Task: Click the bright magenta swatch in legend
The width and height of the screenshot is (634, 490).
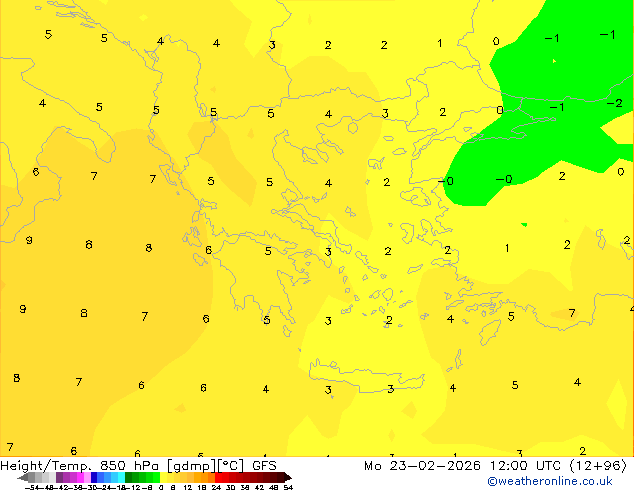Action: [x=80, y=477]
